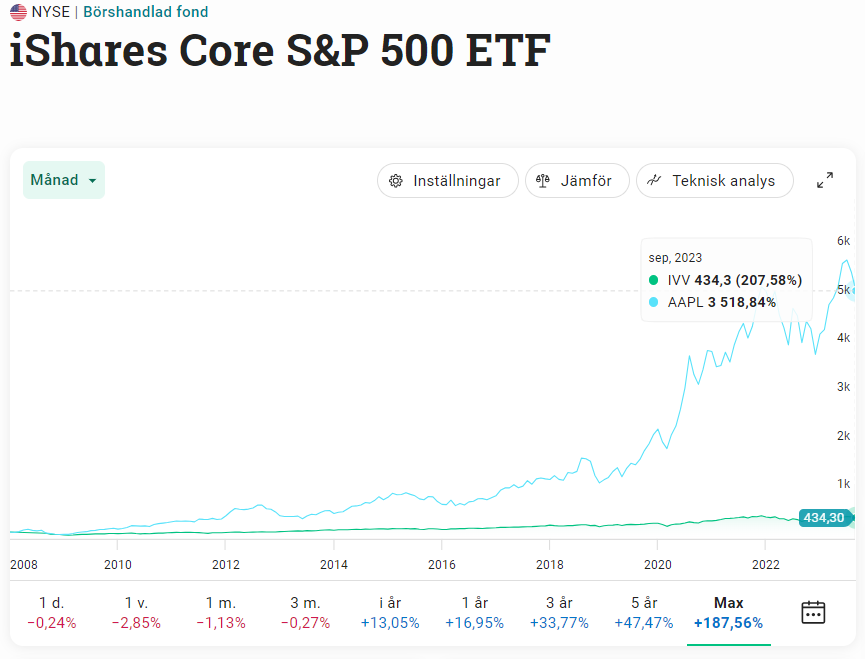Click the scales icon in Jämför
The width and height of the screenshot is (865, 659).
[x=543, y=181]
